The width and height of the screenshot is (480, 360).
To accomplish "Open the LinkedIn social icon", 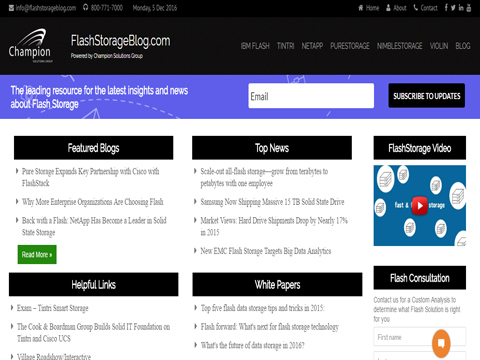I will tap(461, 8).
